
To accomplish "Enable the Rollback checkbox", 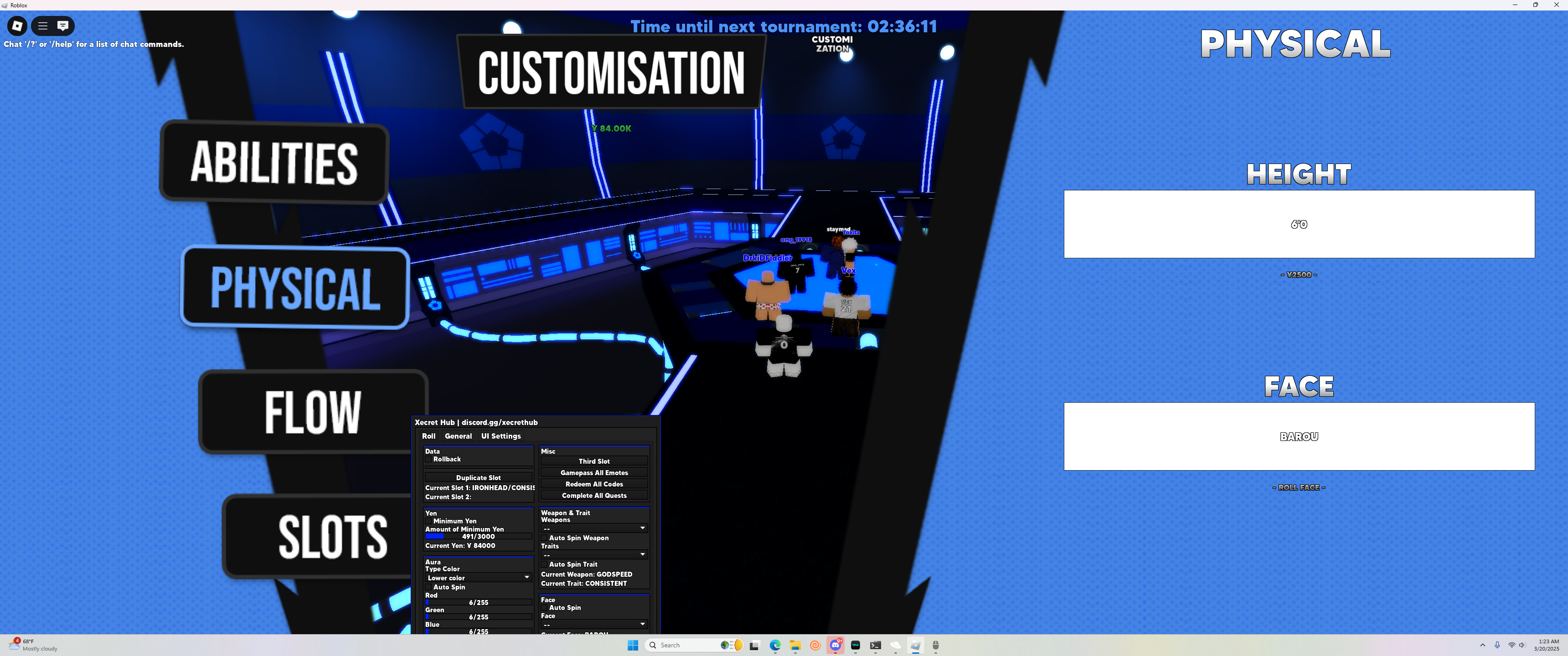I will (x=428, y=460).
